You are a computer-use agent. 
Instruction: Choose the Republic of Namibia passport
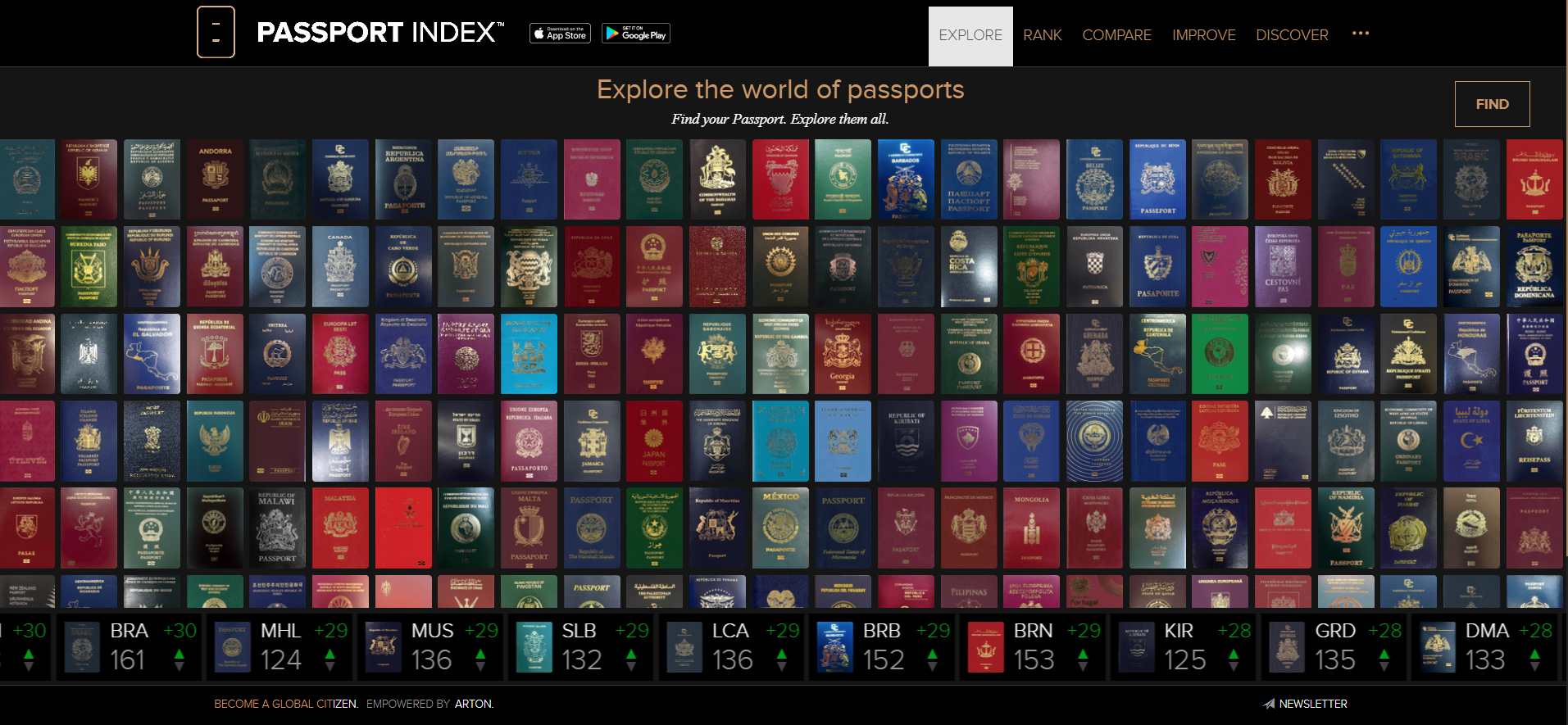[1346, 528]
